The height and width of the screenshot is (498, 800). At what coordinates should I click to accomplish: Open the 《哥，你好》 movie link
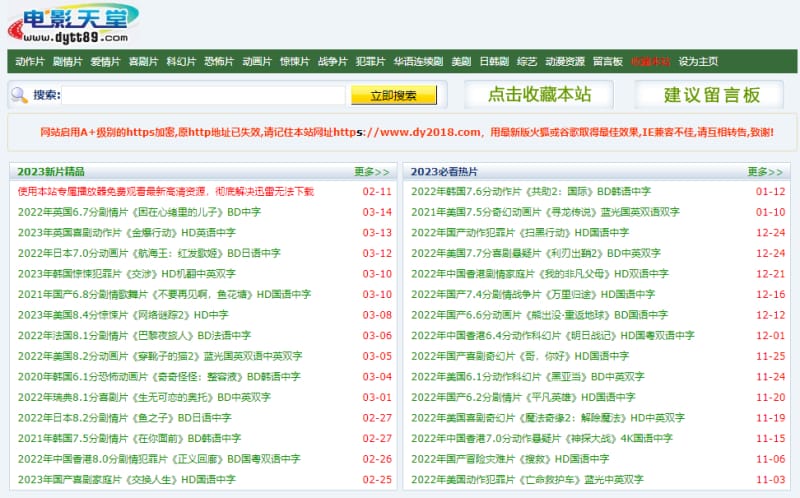520,356
